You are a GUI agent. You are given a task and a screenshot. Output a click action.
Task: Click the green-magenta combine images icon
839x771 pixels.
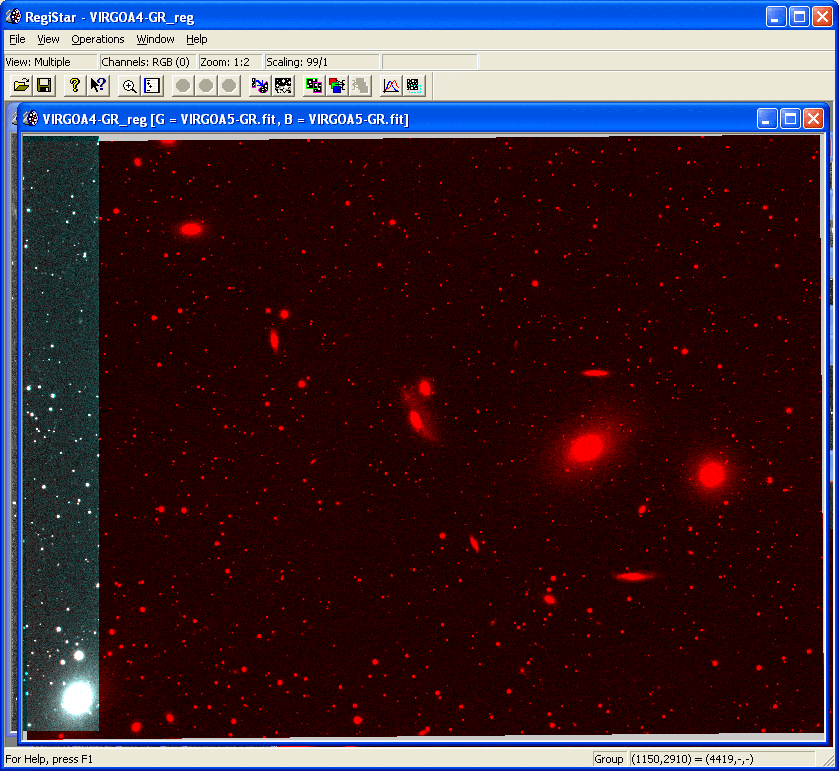tap(314, 86)
